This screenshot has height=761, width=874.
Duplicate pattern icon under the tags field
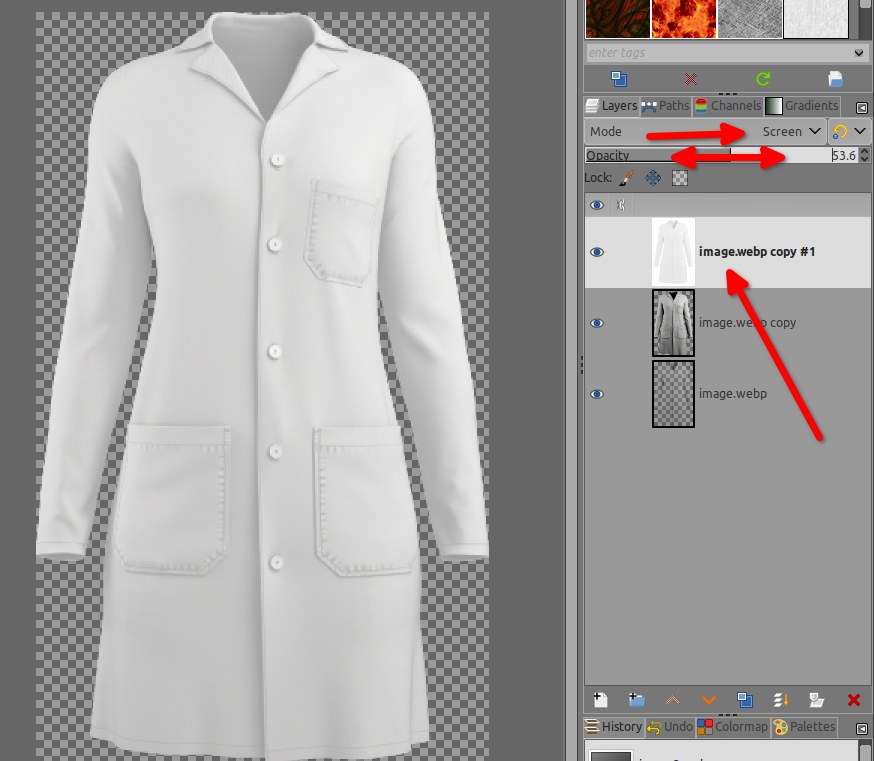(x=619, y=79)
